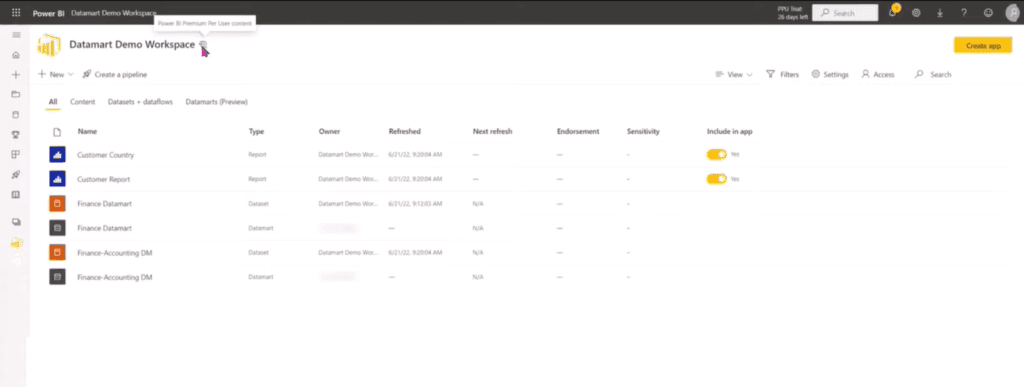Viewport: 1024px width, 387px height.
Task: Click the download arrow icon in header
Action: point(940,12)
